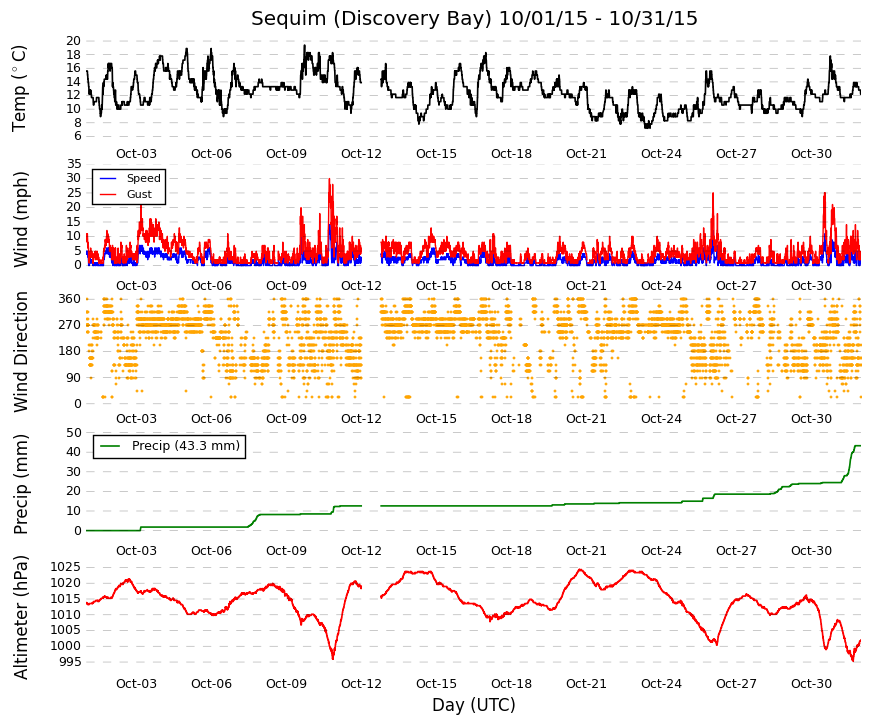Click the Wind Direction axis label
The width and height of the screenshot is (871, 725).
click(20, 352)
